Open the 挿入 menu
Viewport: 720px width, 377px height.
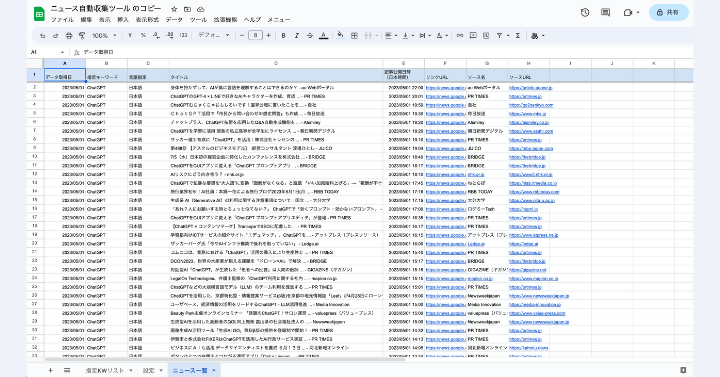tap(123, 20)
